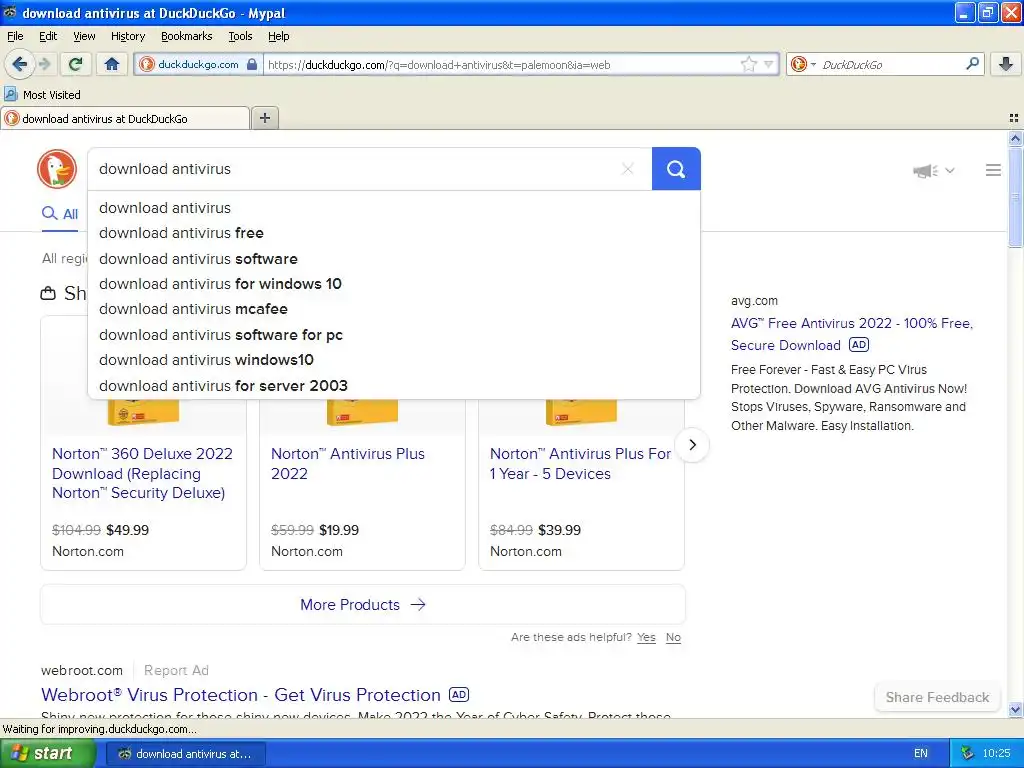Click the scrollbar up arrow
The image size is (1024, 768).
pos(1015,138)
